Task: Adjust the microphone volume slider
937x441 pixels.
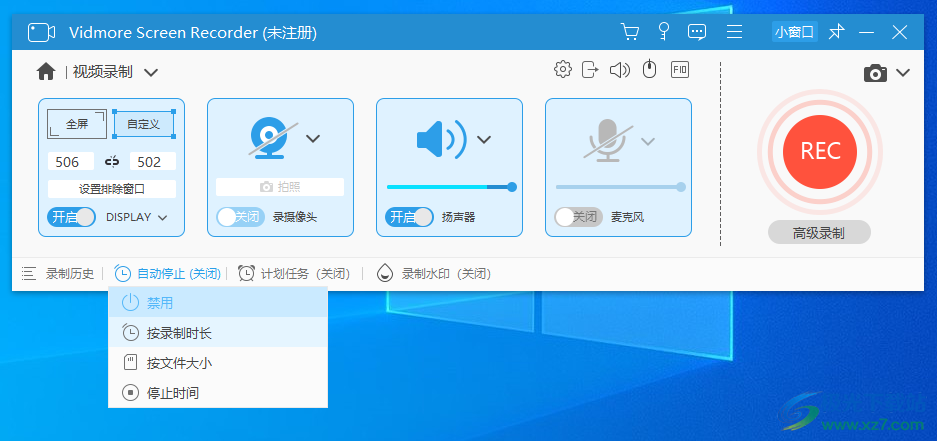Action: click(x=620, y=187)
